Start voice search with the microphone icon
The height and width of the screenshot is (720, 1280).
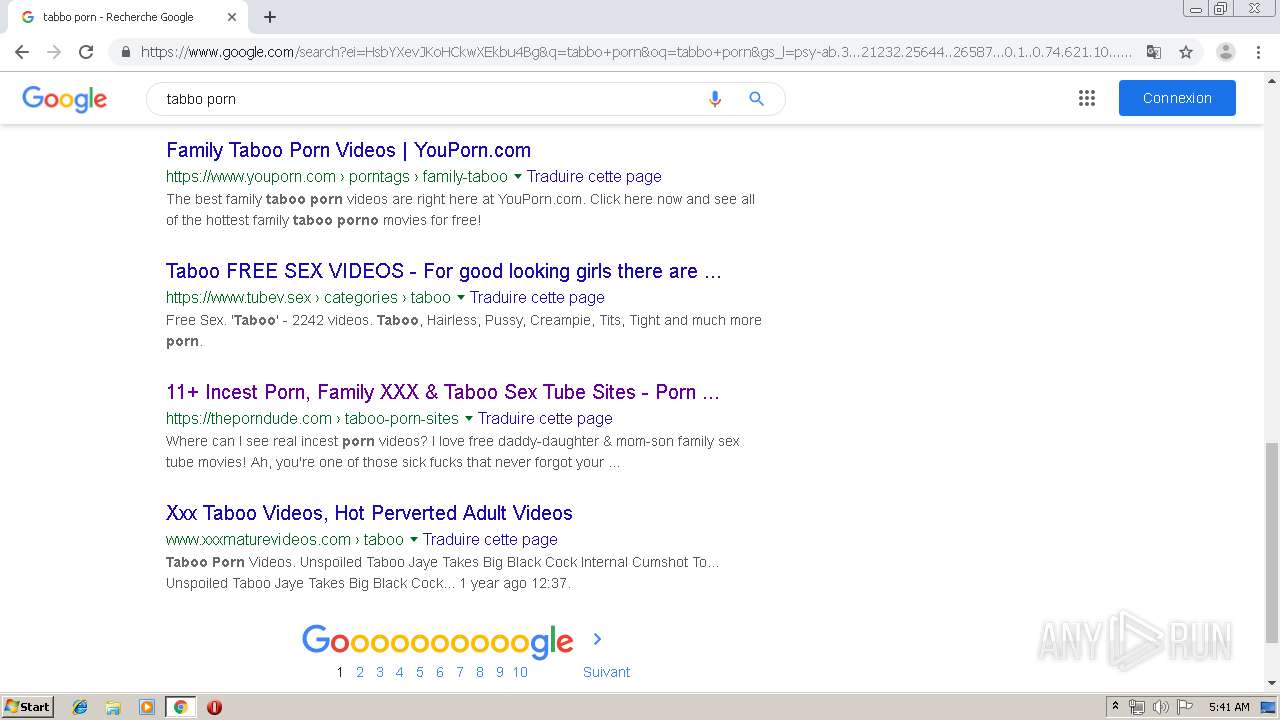pyautogui.click(x=714, y=99)
